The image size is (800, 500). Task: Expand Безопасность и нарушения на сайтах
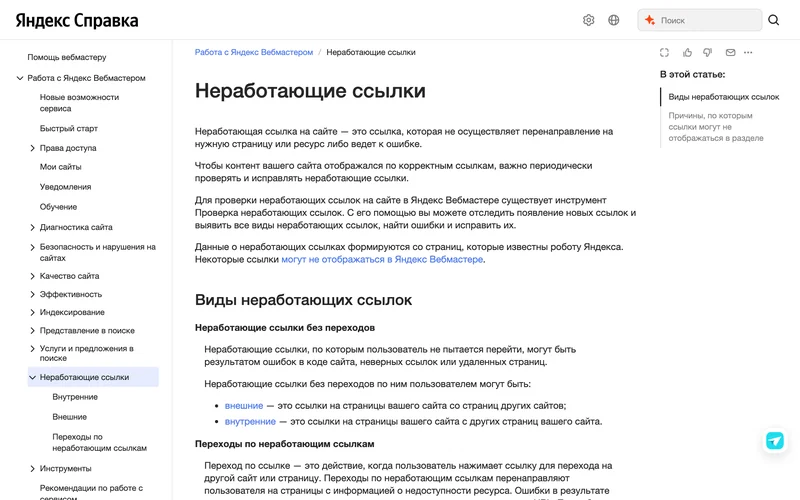click(33, 247)
